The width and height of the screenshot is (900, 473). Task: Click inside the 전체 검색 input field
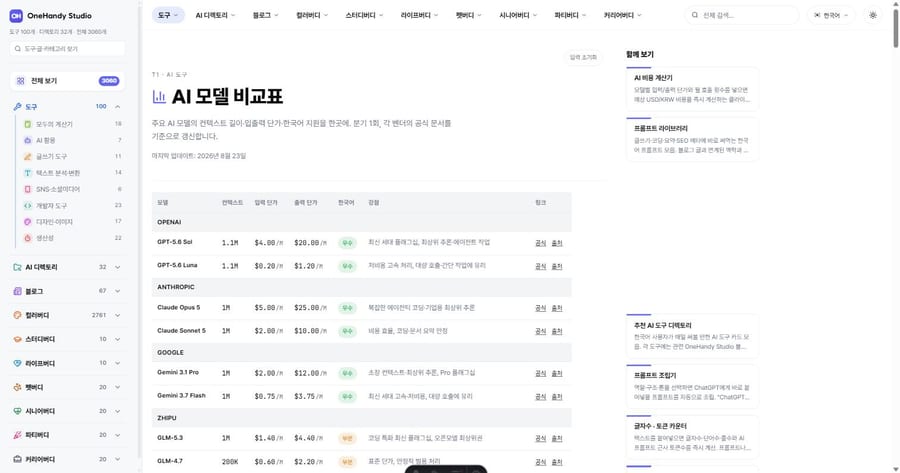[742, 15]
